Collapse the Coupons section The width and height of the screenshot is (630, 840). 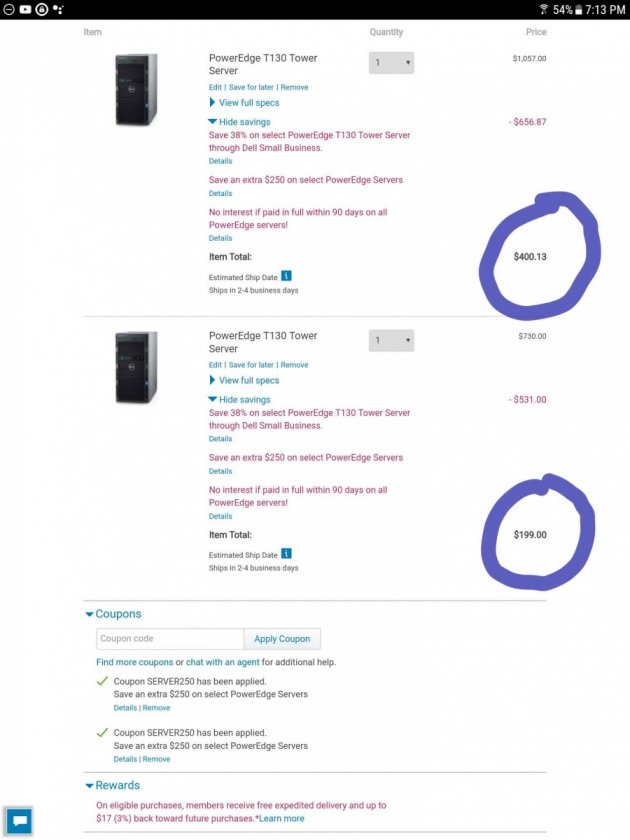click(x=113, y=614)
